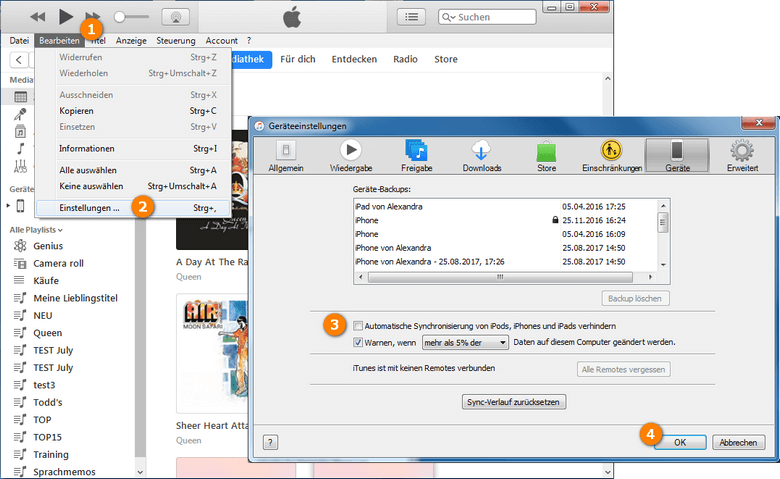Open the Datei menu
This screenshot has width=780, height=479.
19,41
